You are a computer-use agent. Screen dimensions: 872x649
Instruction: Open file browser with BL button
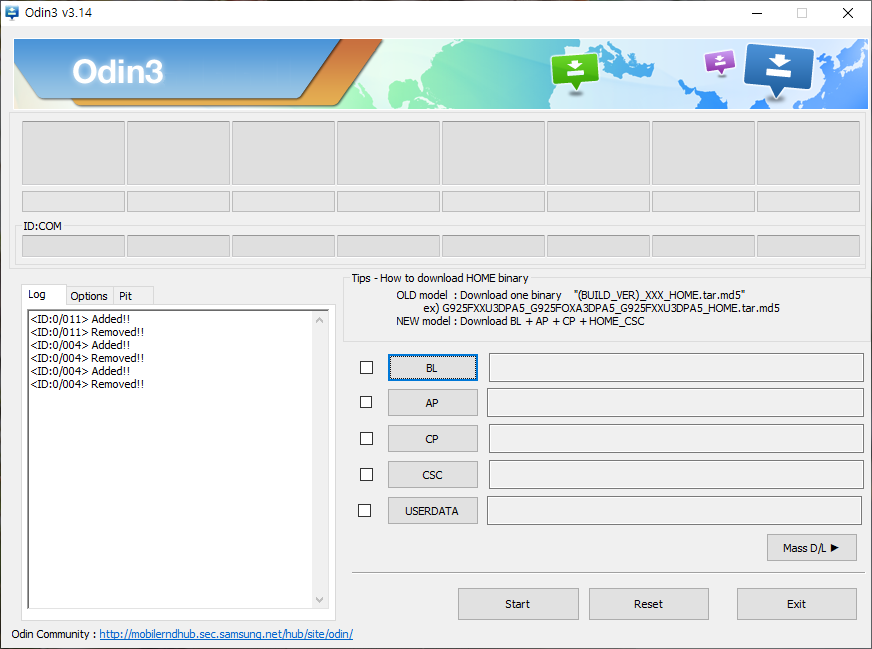point(433,368)
